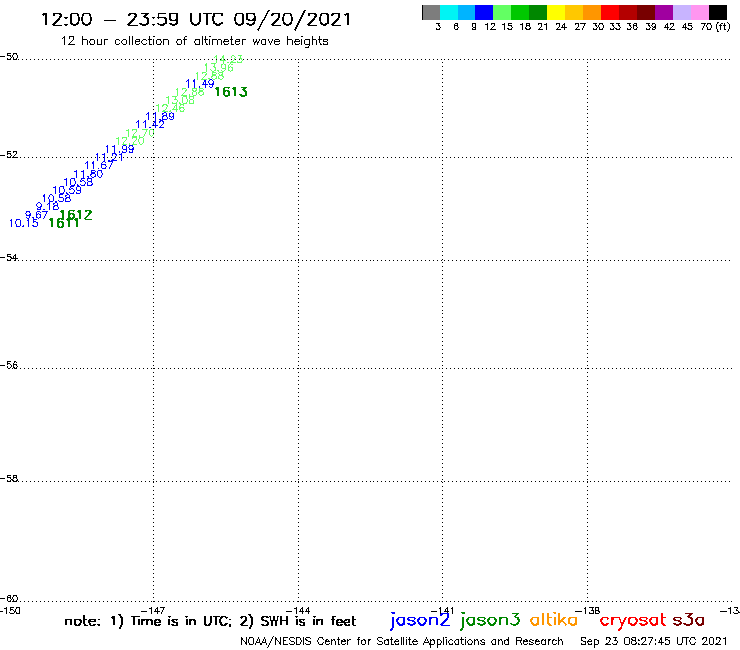This screenshot has height=650, width=740.
Task: Select the black legend swatch
Action: click(718, 12)
